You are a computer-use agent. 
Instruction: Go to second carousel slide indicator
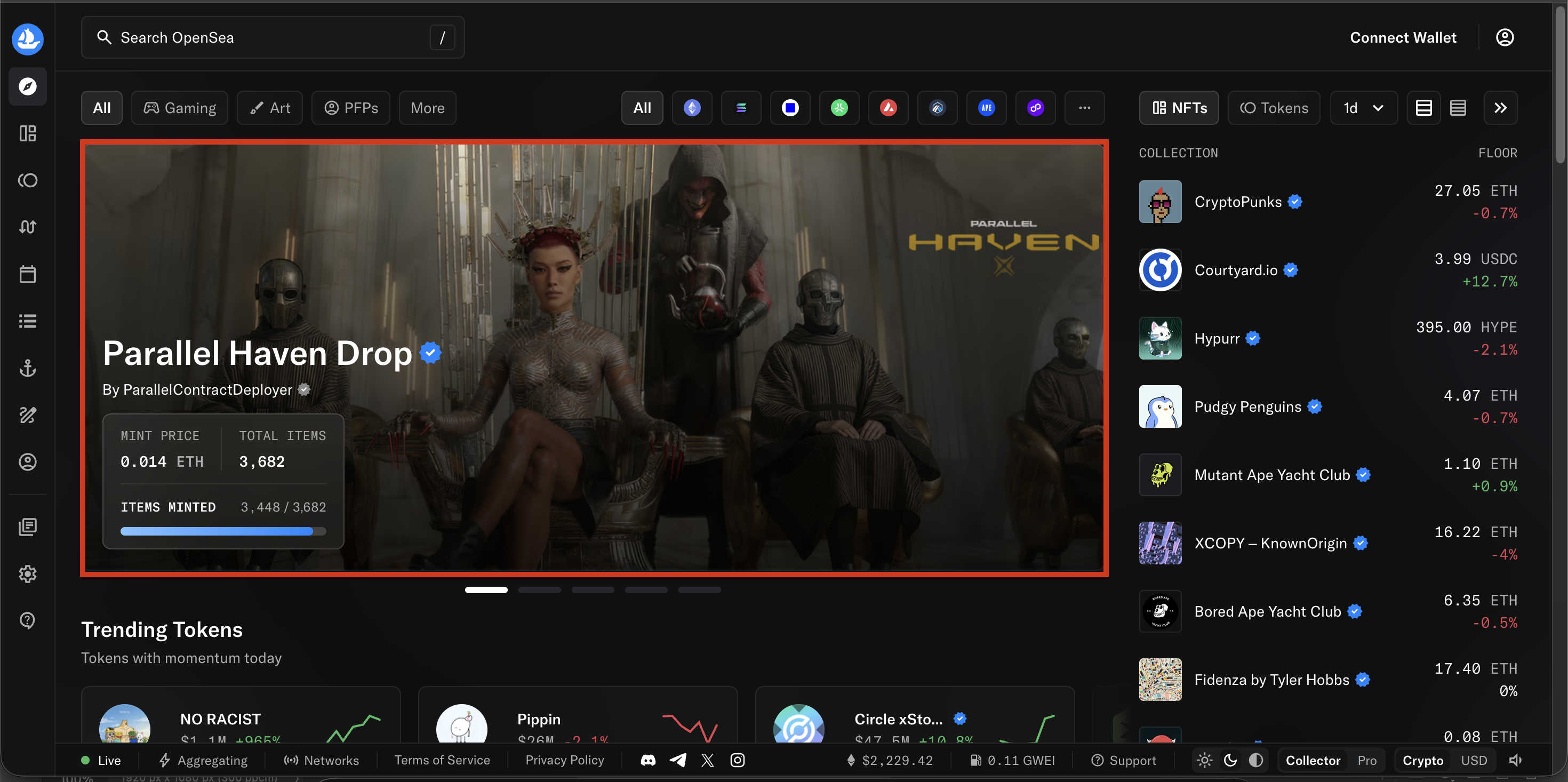pos(539,589)
